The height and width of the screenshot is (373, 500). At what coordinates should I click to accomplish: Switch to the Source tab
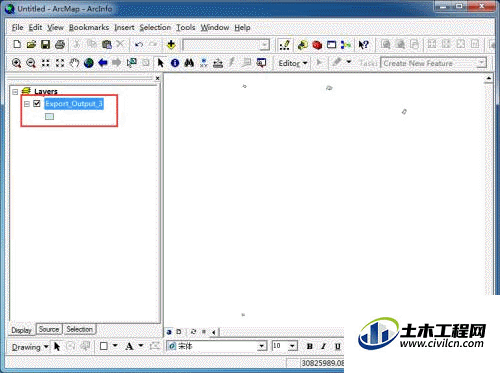[49, 329]
